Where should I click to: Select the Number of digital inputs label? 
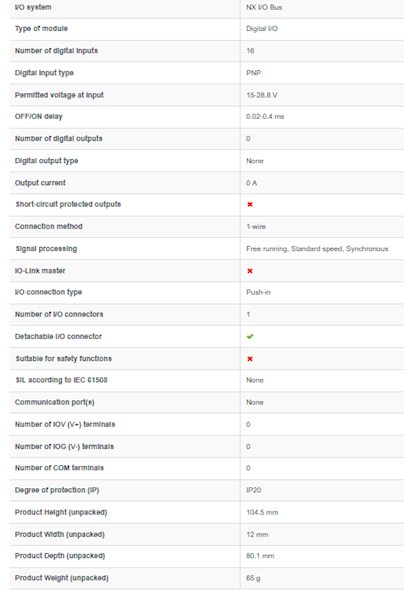pyautogui.click(x=56, y=51)
